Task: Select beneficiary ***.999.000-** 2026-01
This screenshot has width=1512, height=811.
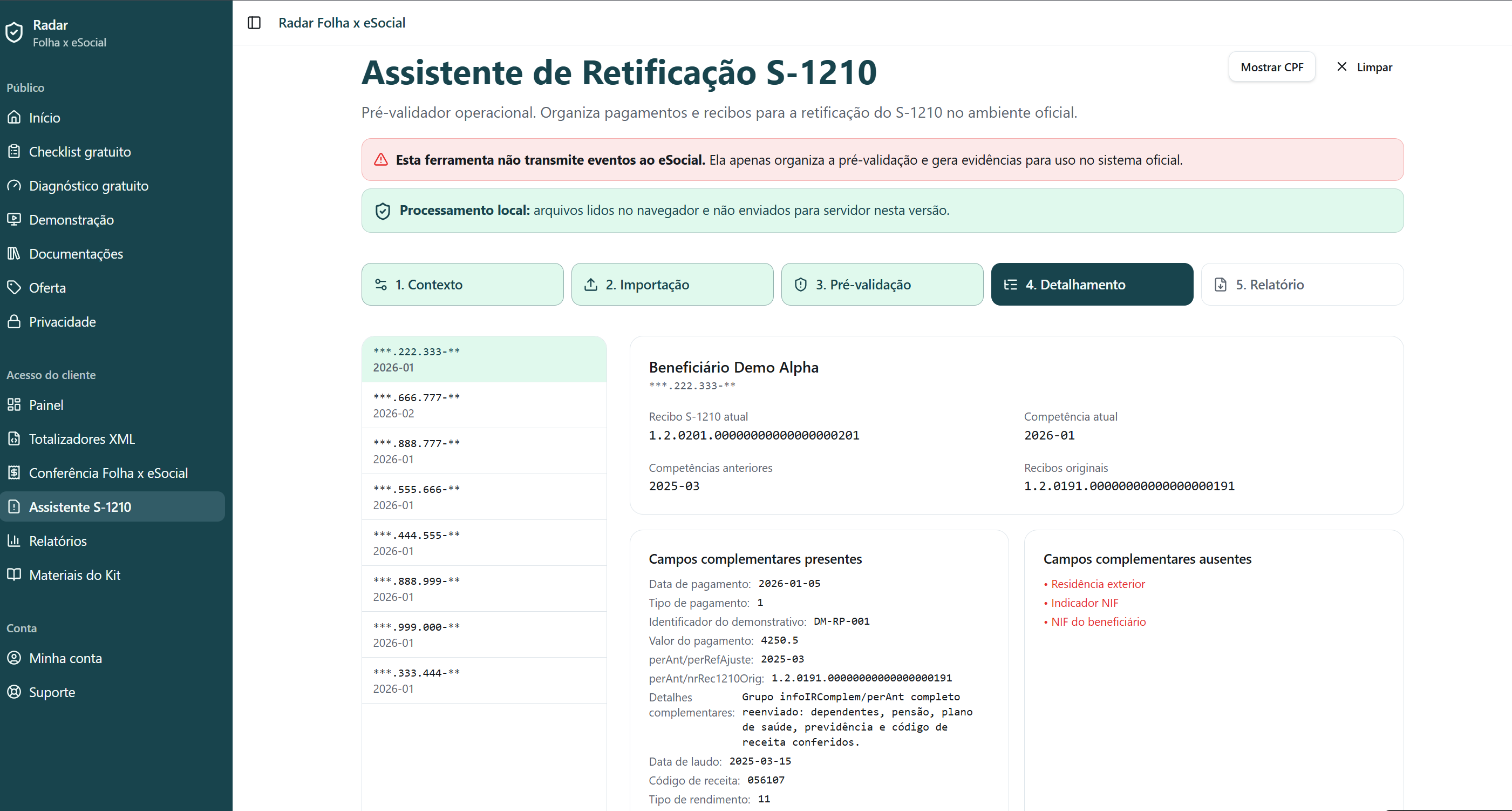Action: [x=484, y=634]
